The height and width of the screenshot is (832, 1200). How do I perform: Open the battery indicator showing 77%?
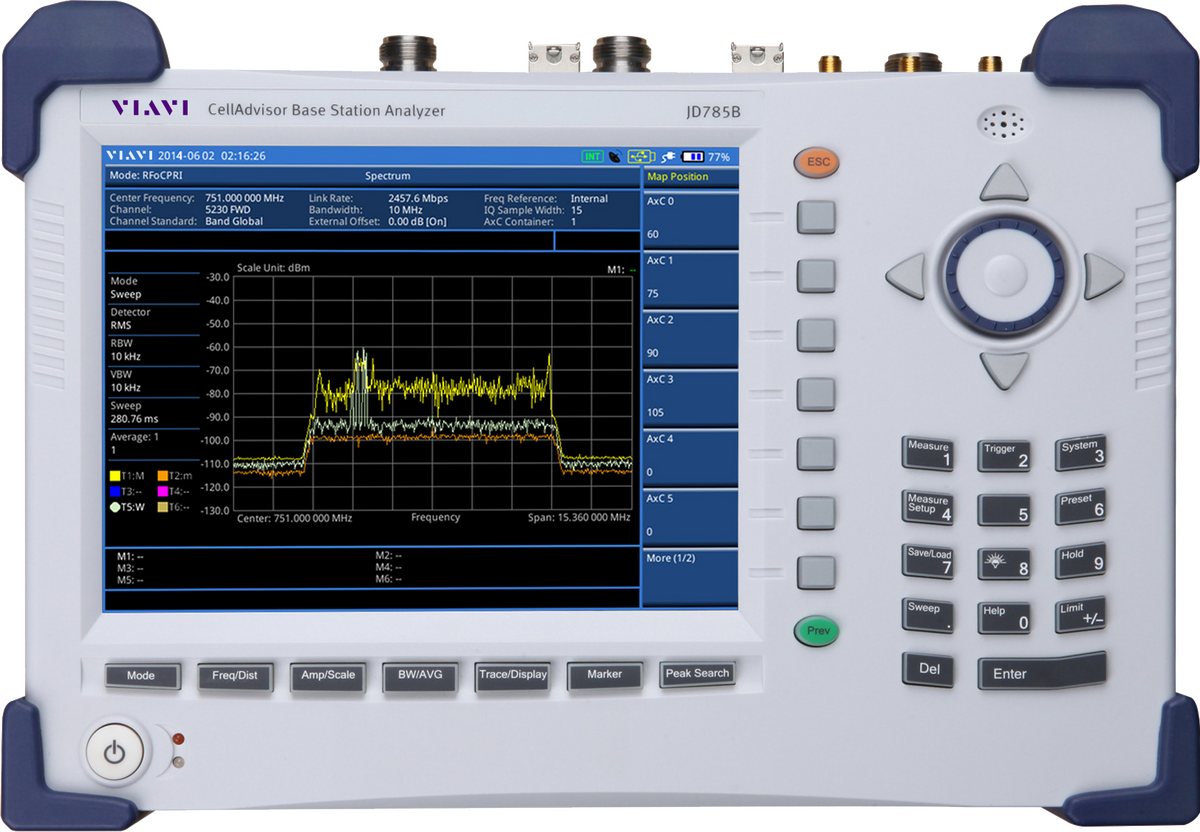pyautogui.click(x=692, y=157)
